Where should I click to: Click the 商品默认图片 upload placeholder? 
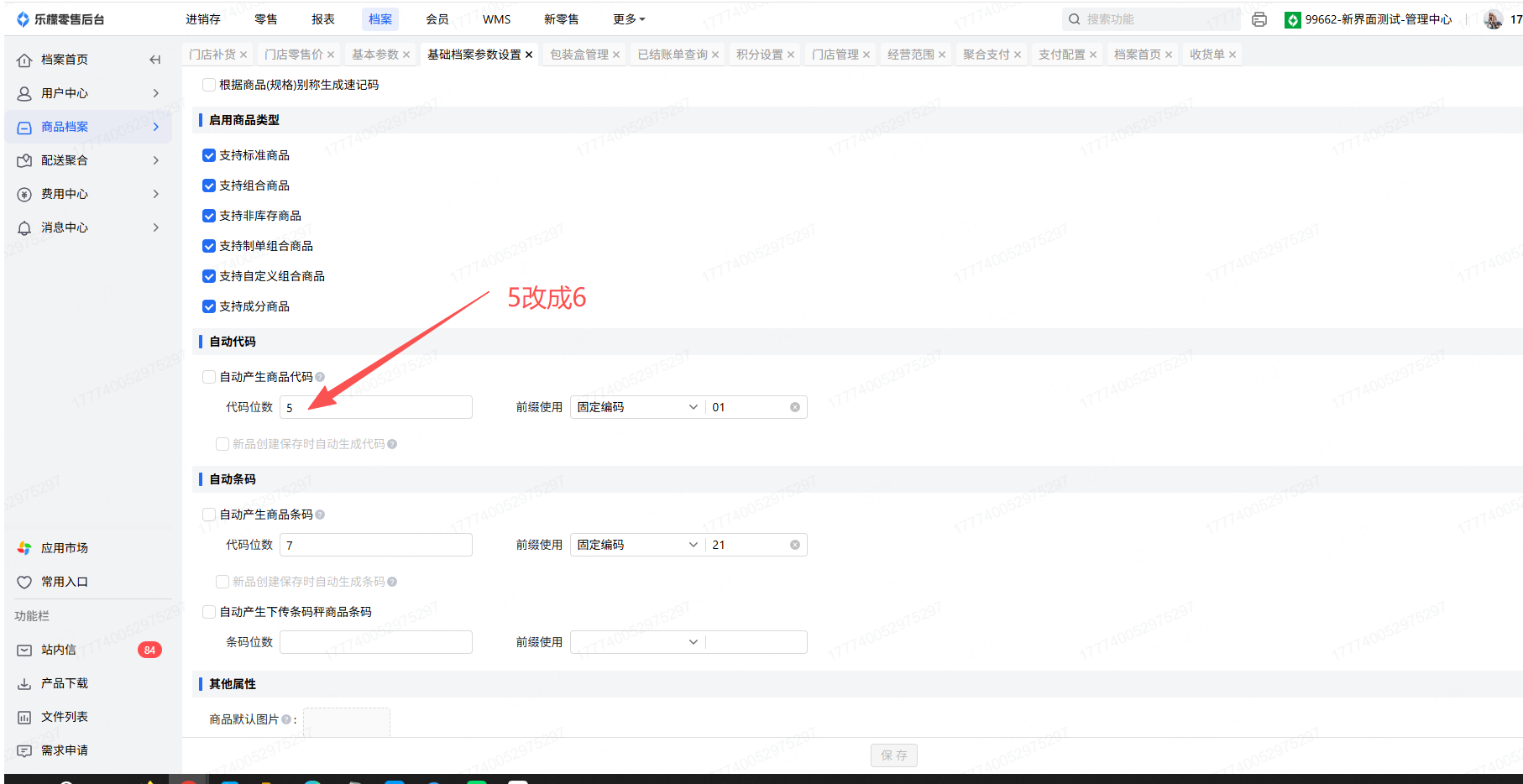pyautogui.click(x=347, y=723)
